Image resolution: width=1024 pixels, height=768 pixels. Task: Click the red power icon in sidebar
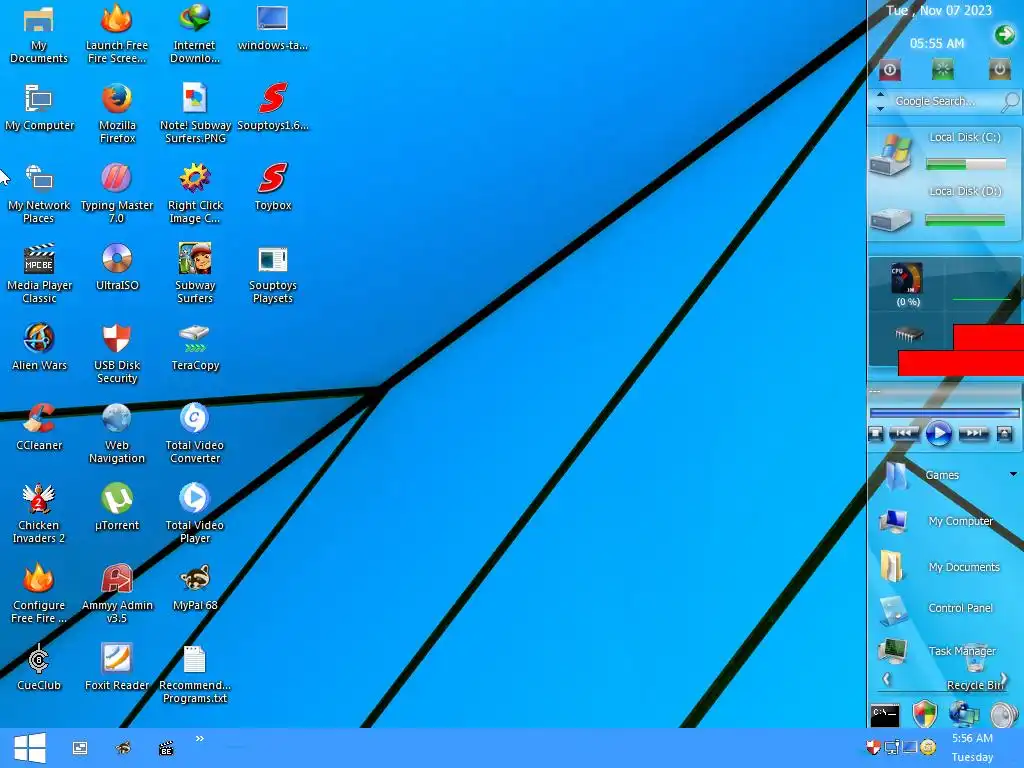889,69
